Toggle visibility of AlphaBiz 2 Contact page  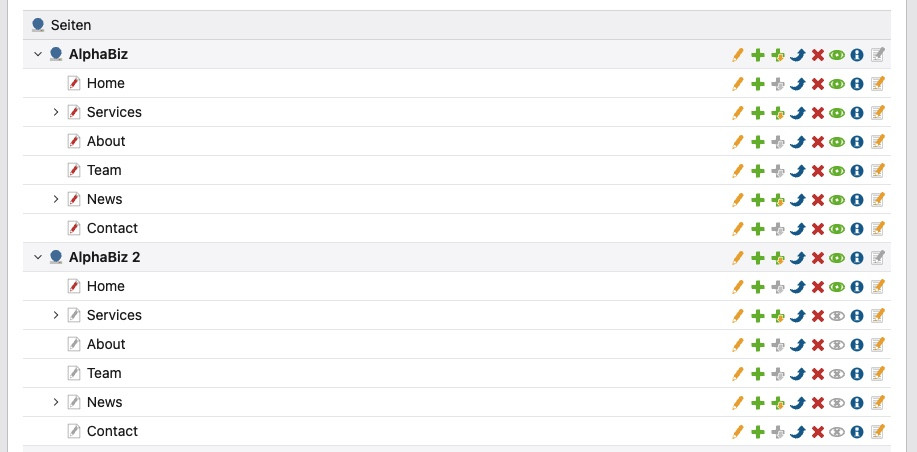[x=837, y=432]
